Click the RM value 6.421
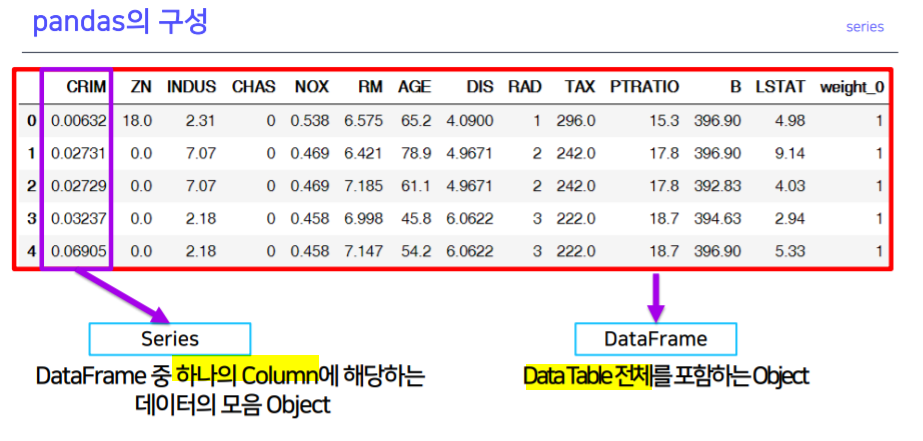Viewport: 923px width, 441px height. click(x=364, y=154)
